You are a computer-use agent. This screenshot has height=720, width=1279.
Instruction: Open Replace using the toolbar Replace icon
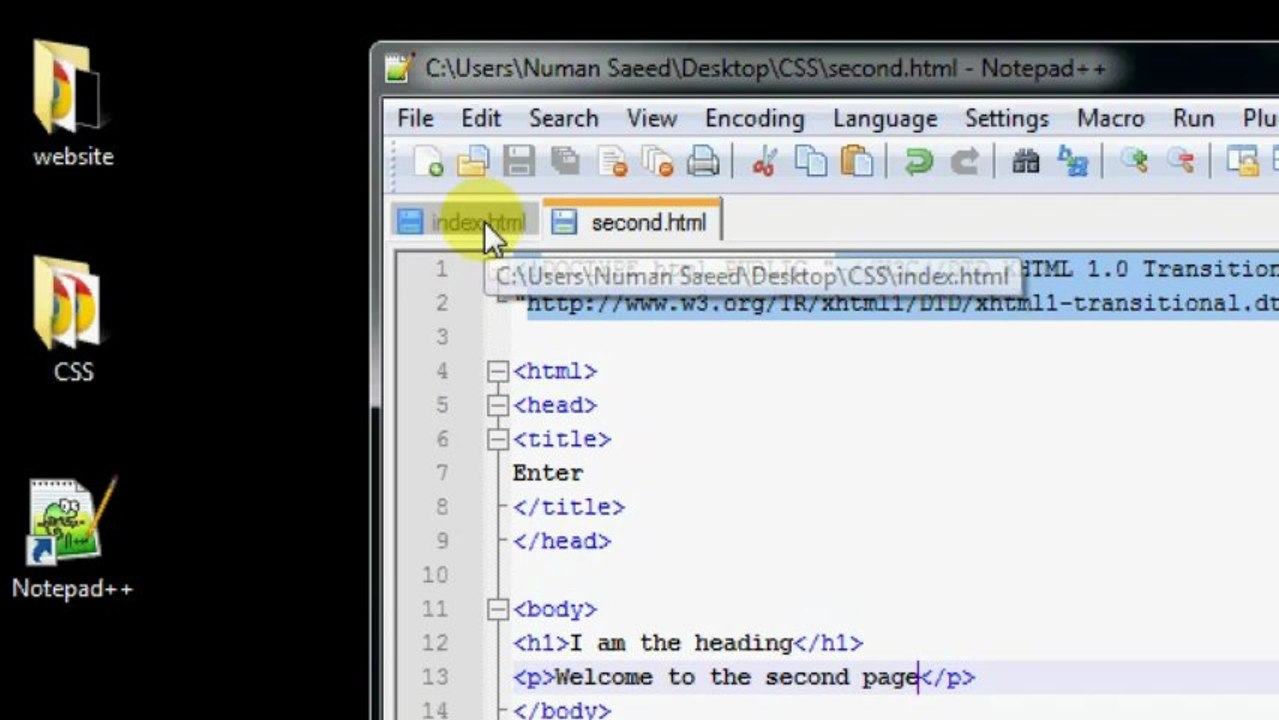(1073, 161)
